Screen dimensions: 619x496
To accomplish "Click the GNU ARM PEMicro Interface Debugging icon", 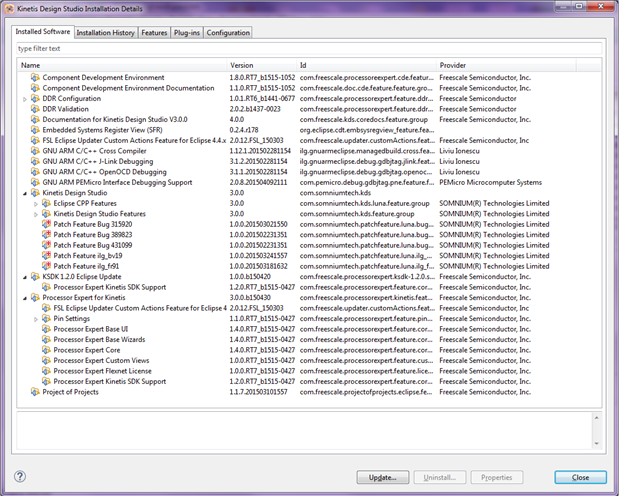I will click(x=35, y=182).
